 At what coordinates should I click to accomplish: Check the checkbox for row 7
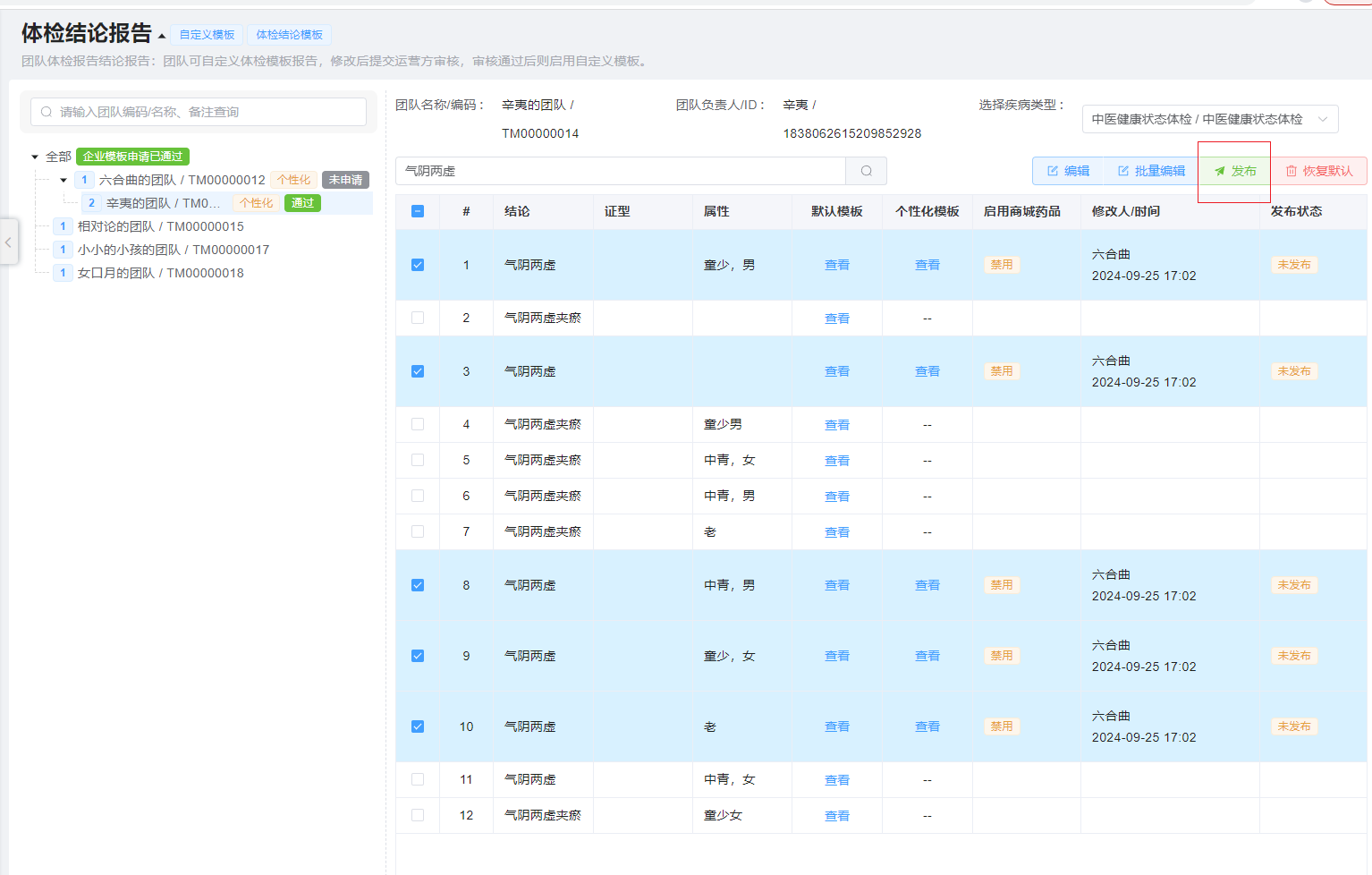click(418, 531)
